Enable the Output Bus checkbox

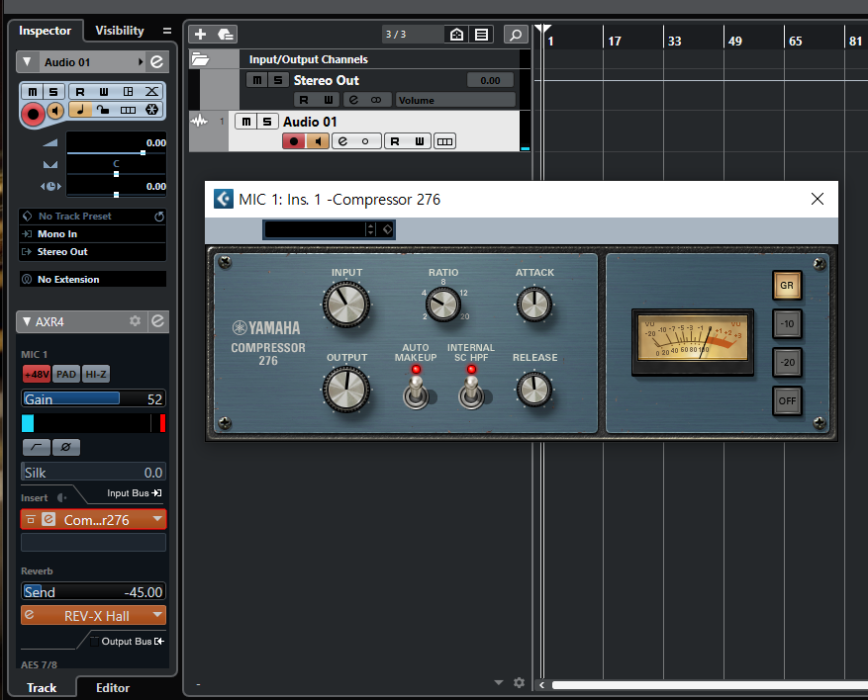(x=94, y=641)
